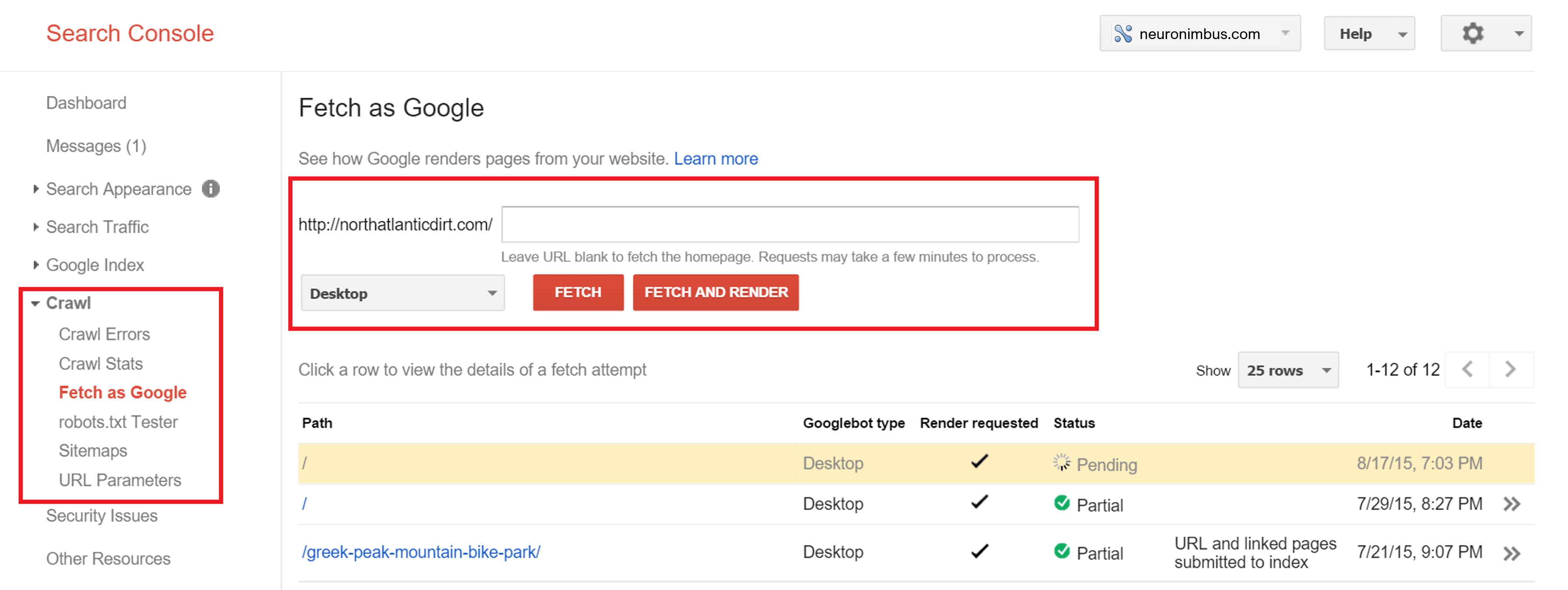Go to the previous results page arrow
1568x590 pixels.
tap(1468, 369)
